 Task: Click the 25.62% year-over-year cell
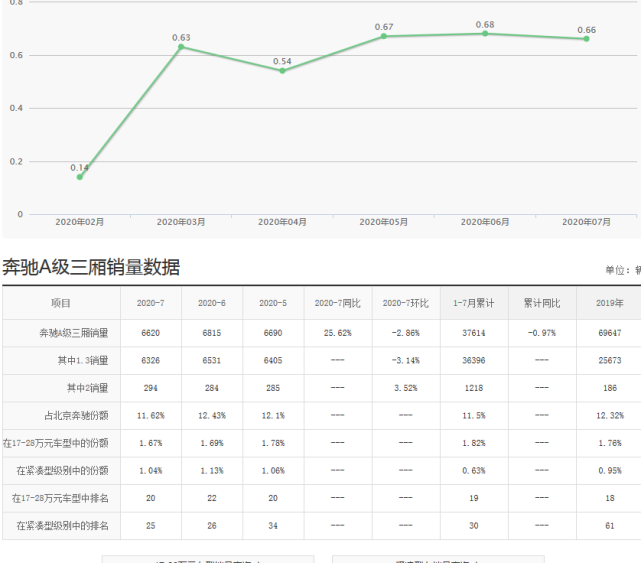tap(338, 333)
